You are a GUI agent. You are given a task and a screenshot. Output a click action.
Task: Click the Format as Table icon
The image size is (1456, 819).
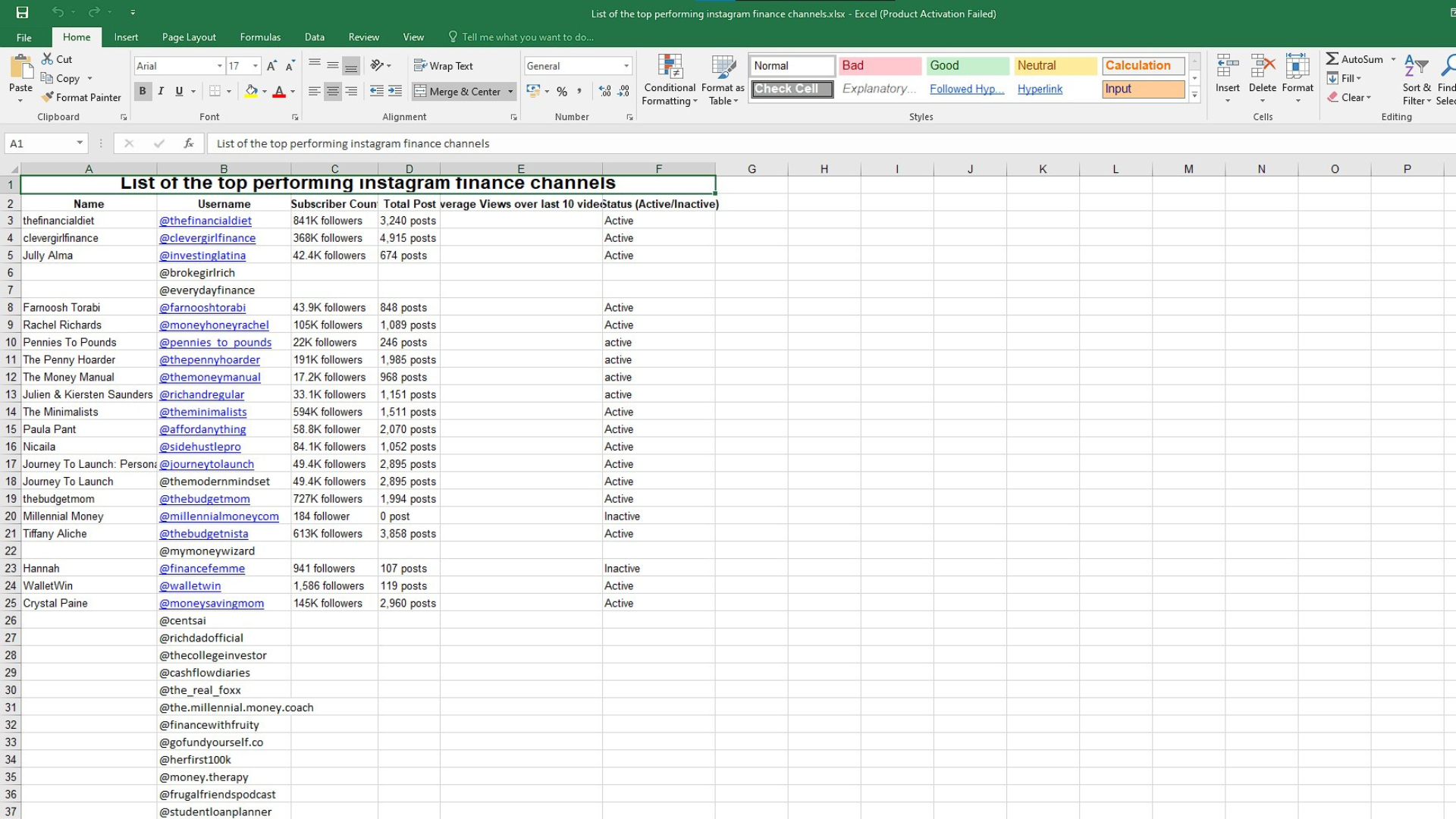pos(723,67)
